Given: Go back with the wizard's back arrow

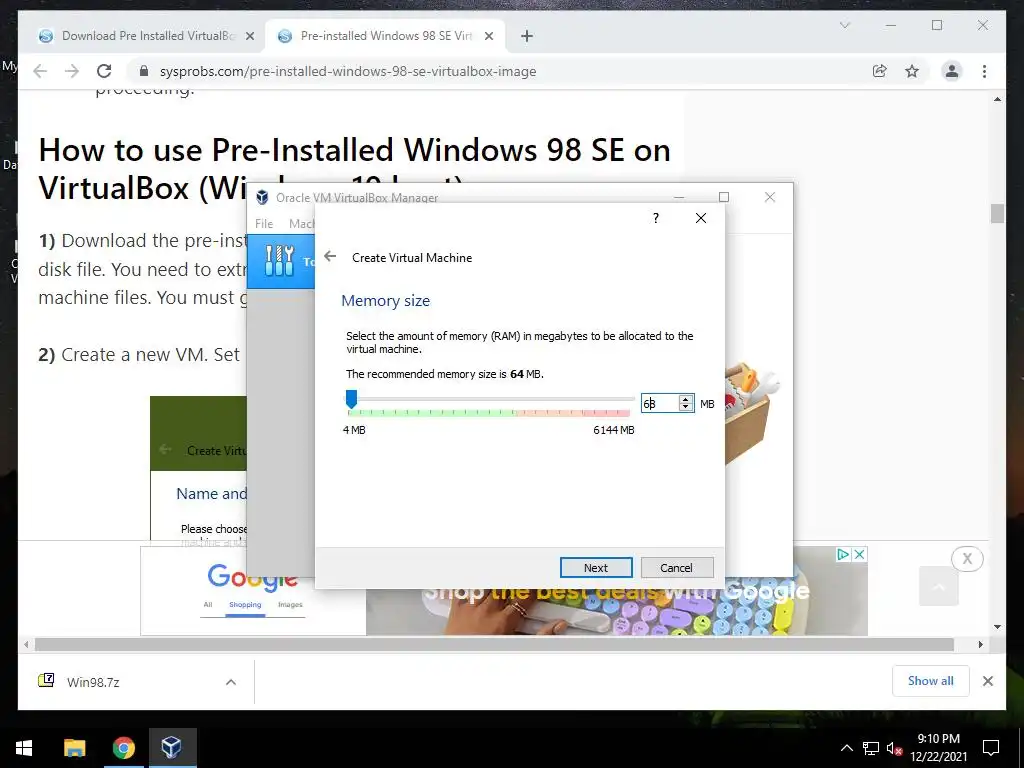Looking at the screenshot, I should point(330,257).
